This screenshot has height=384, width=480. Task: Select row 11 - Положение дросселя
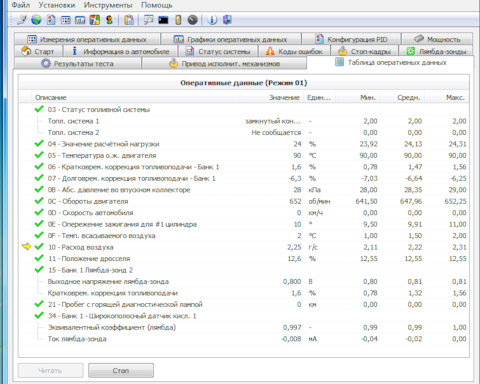click(244, 258)
